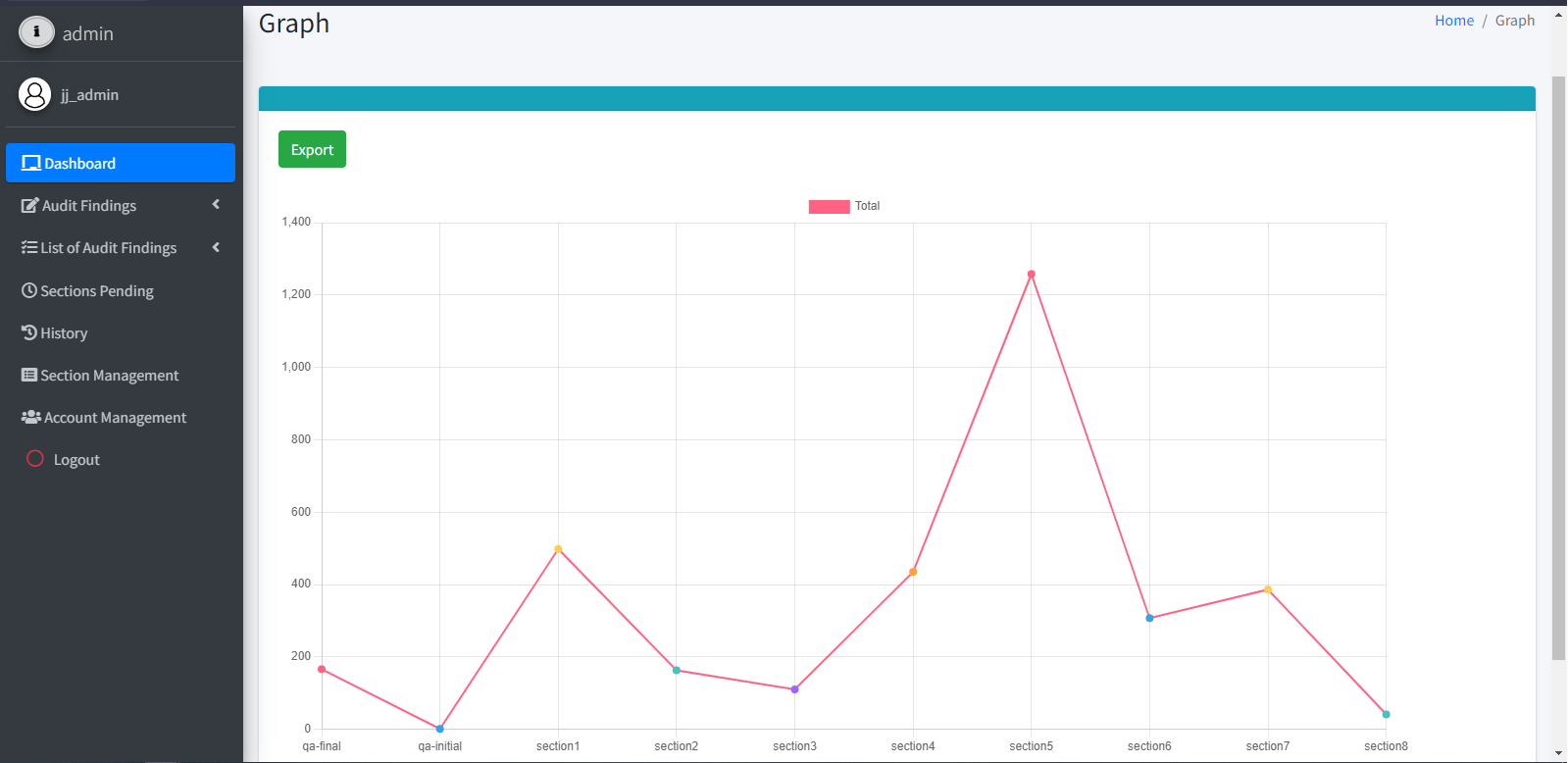This screenshot has width=1568, height=763.
Task: Click the section5 peak data point
Action: 1031,275
